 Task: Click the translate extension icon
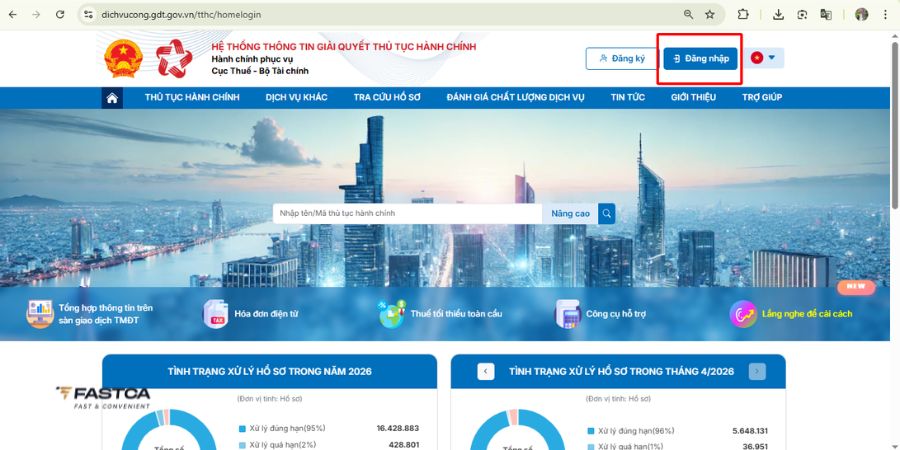coord(826,14)
